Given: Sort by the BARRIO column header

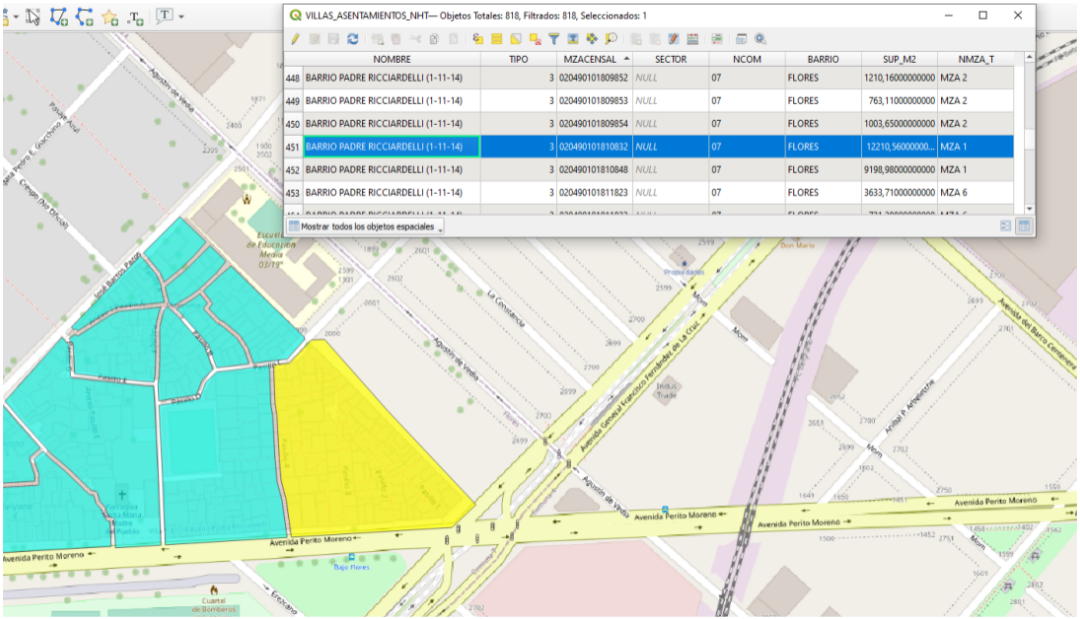Looking at the screenshot, I should click(x=823, y=59).
